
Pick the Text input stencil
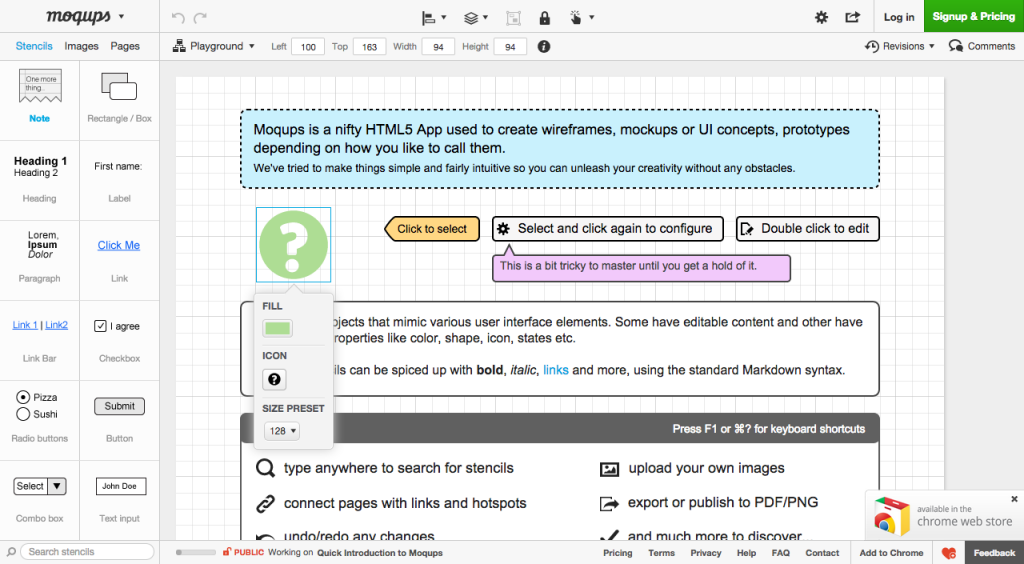120,500
